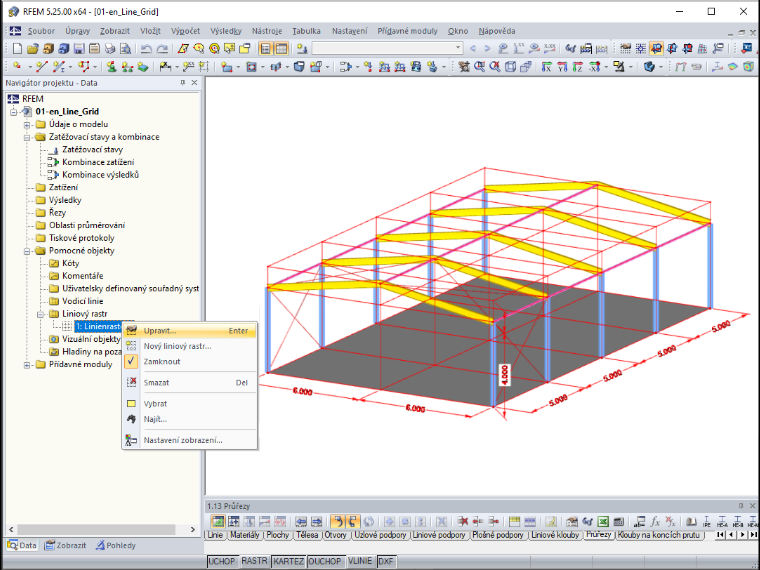Toggle UCHOP snap in the status bar
Screen dimensions: 760x570
(x=222, y=561)
